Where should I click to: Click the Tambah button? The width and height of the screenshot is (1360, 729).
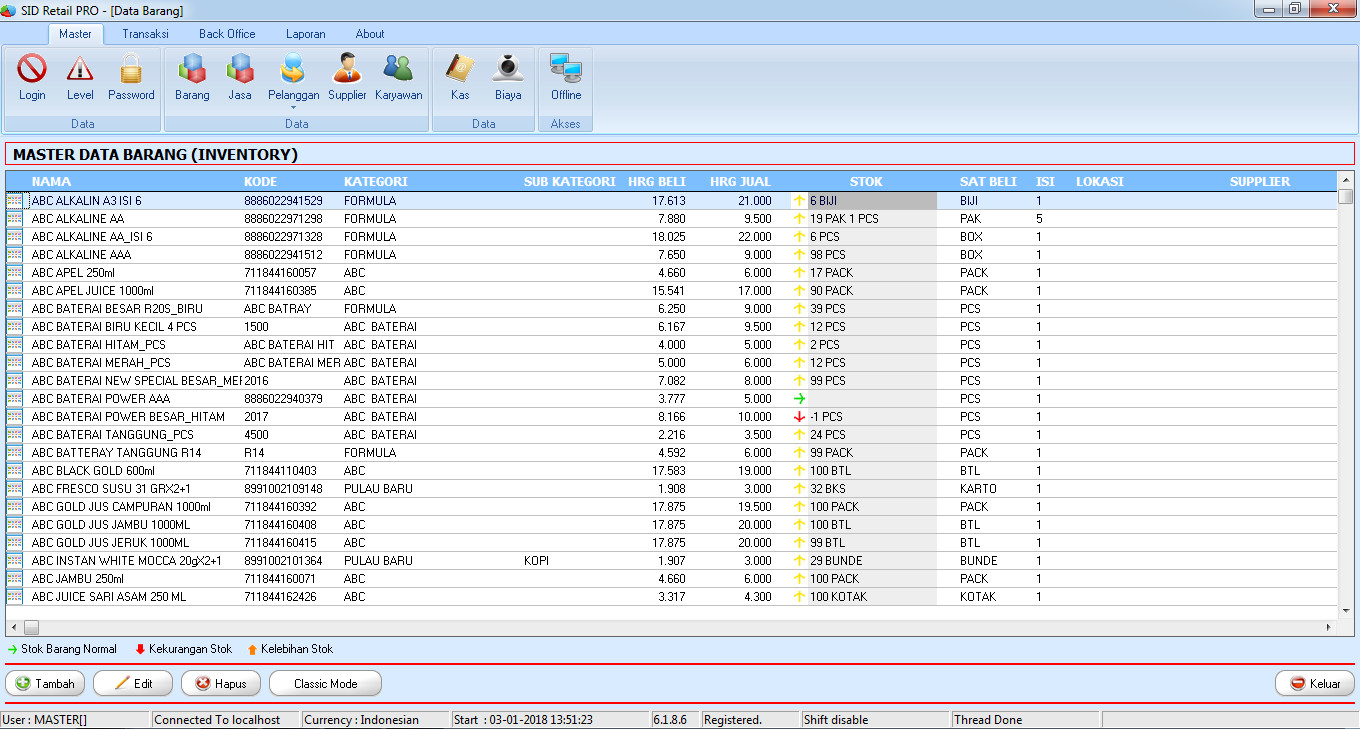[44, 683]
